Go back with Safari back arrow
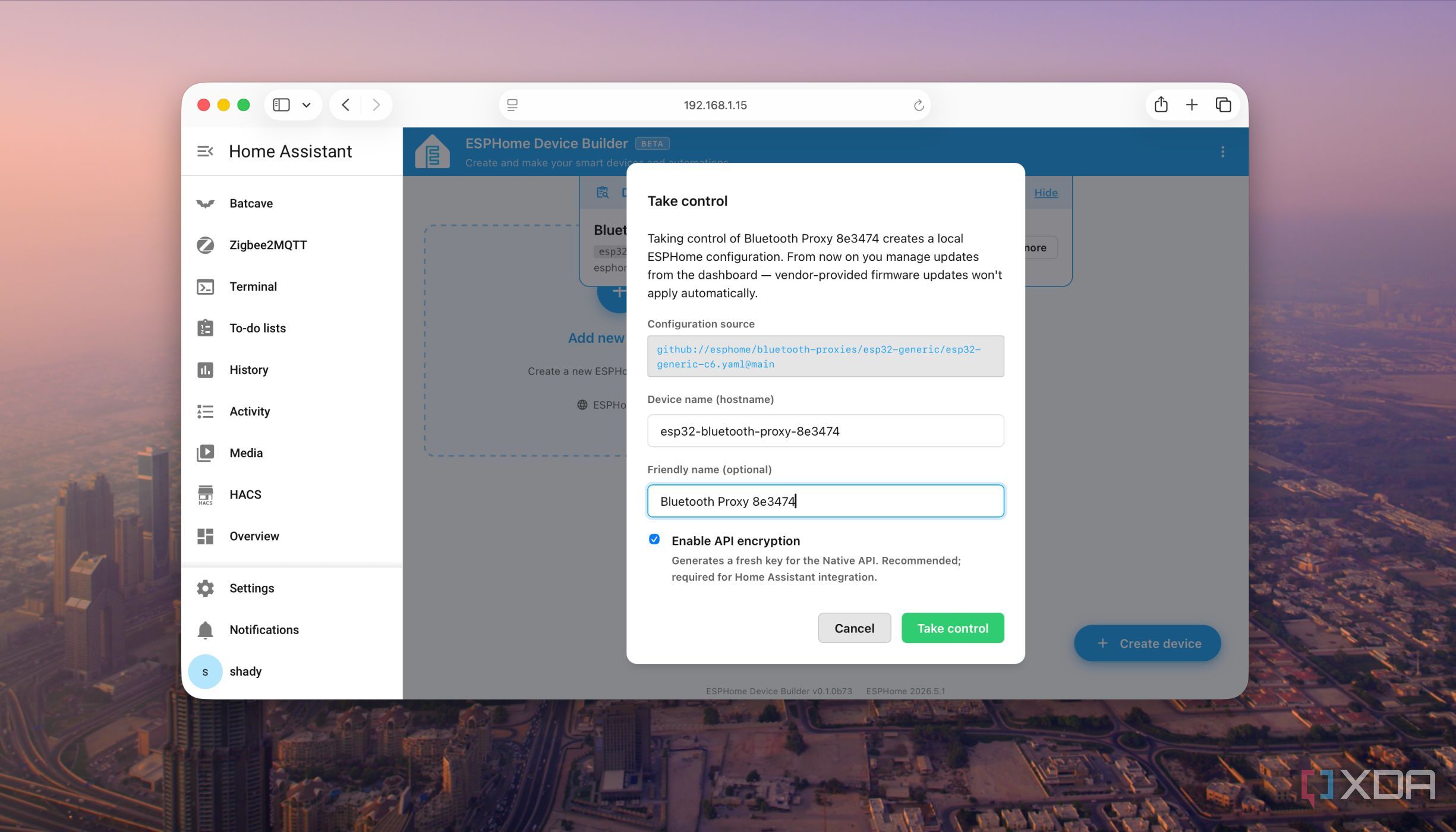The image size is (1456, 832). (346, 105)
